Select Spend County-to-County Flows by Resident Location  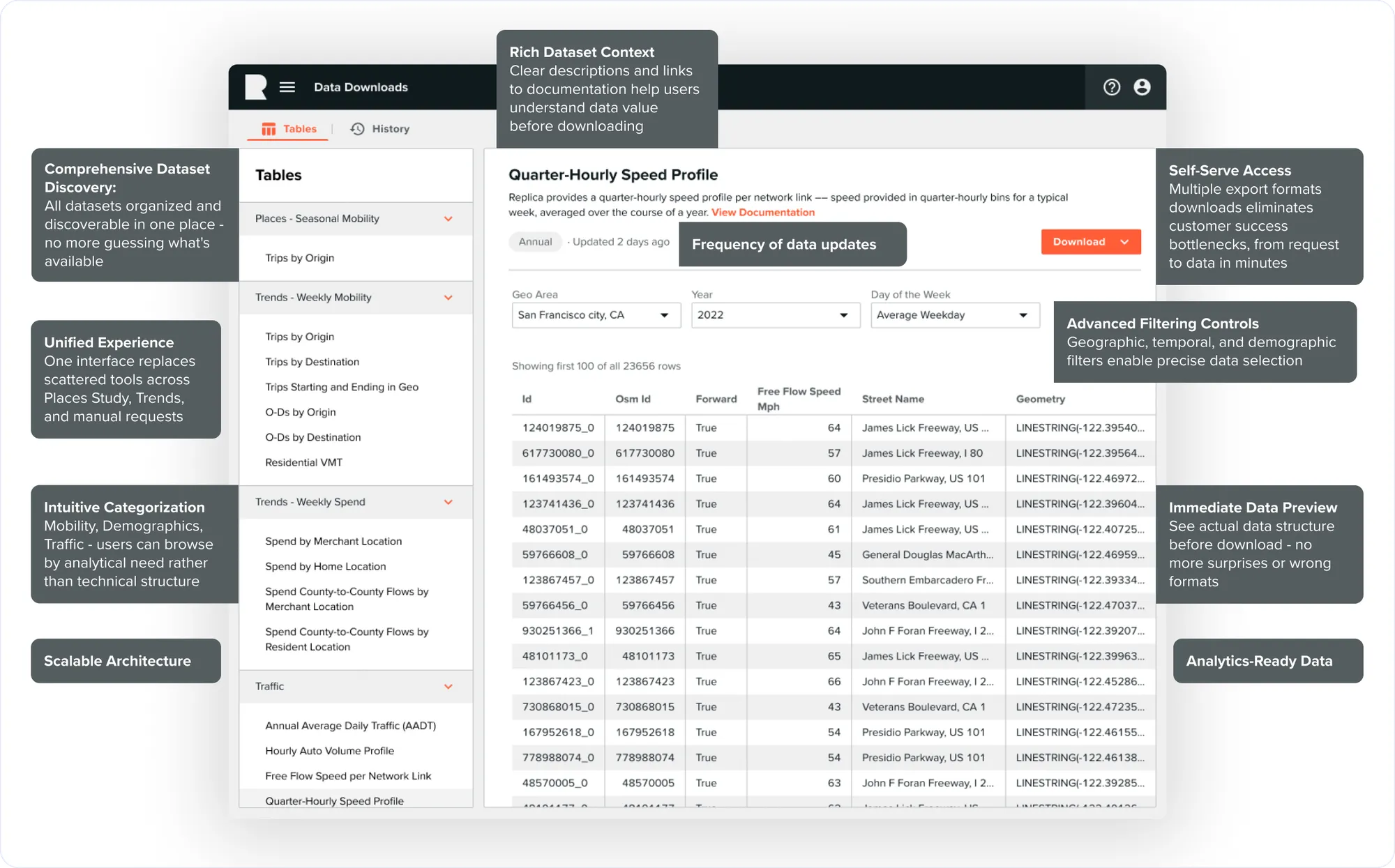(347, 639)
